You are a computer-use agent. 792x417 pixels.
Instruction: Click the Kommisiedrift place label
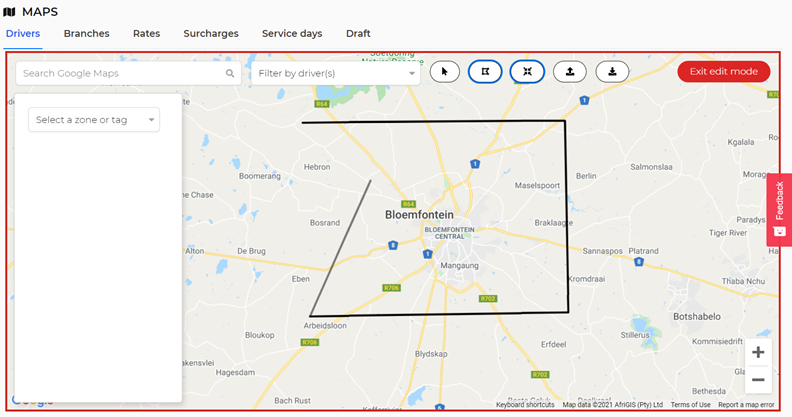coord(717,341)
